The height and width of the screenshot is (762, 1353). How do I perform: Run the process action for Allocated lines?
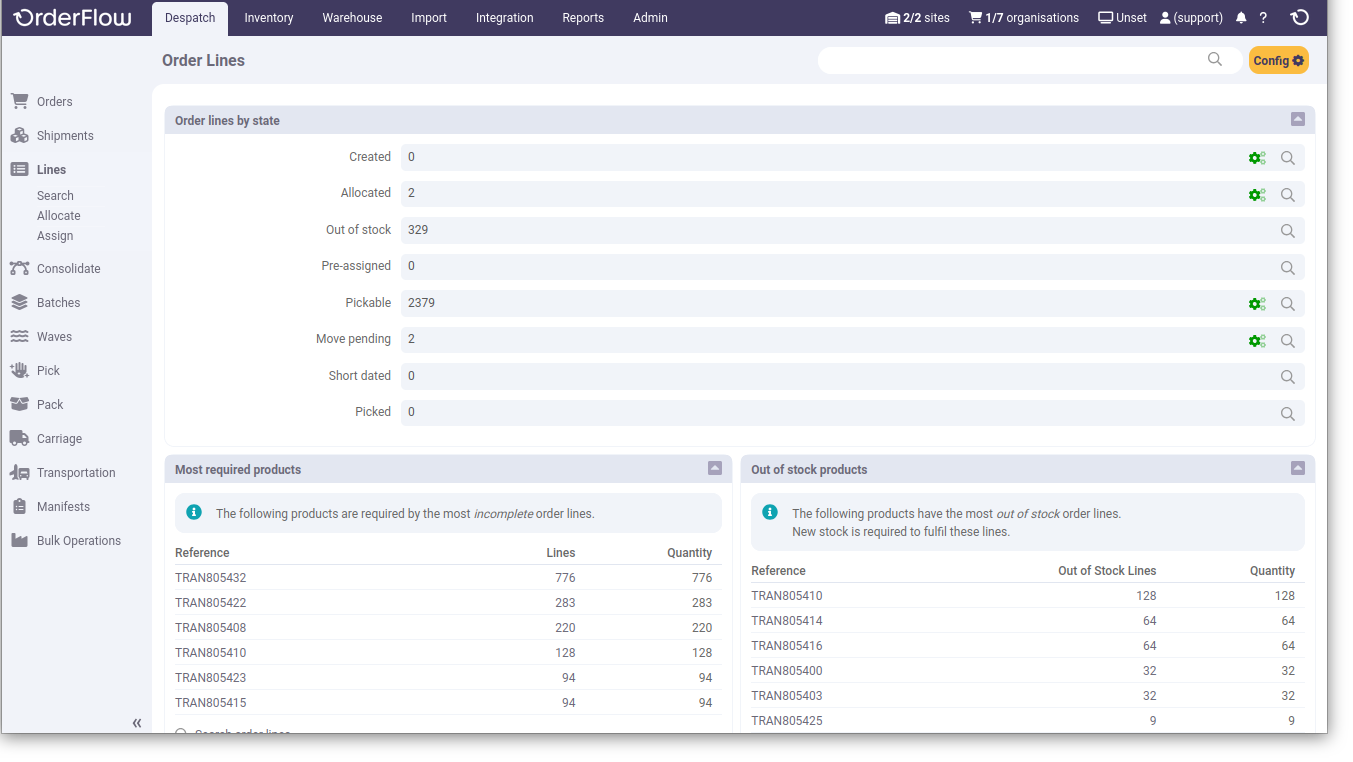click(1257, 194)
